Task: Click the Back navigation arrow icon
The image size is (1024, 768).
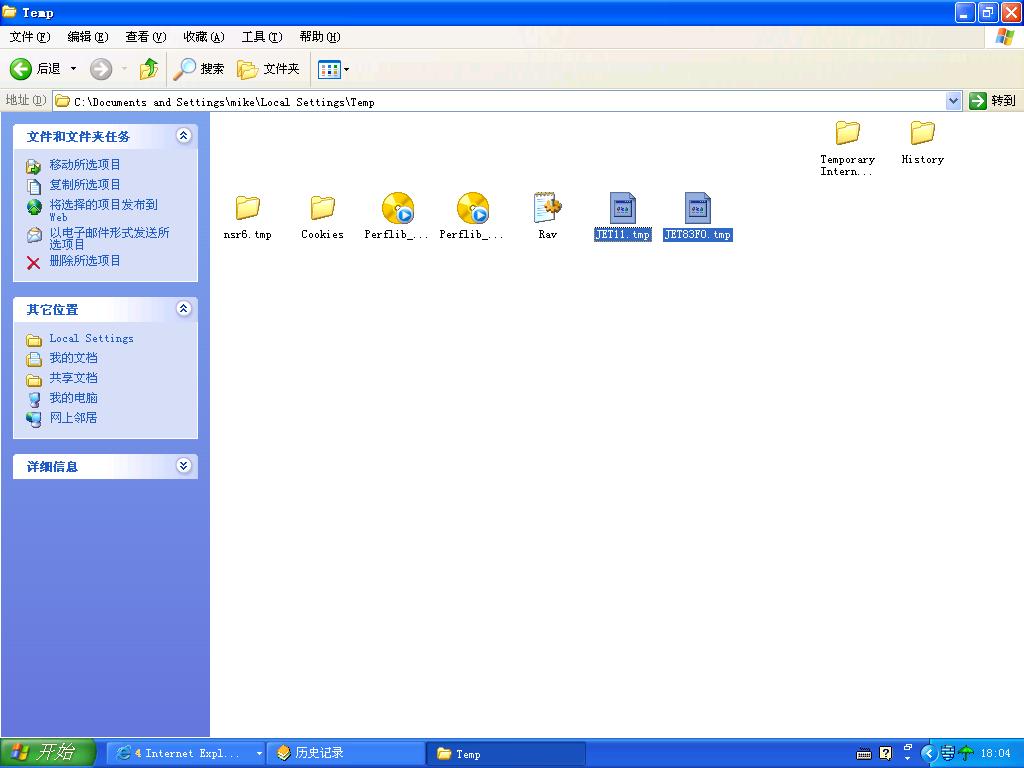Action: [21, 69]
